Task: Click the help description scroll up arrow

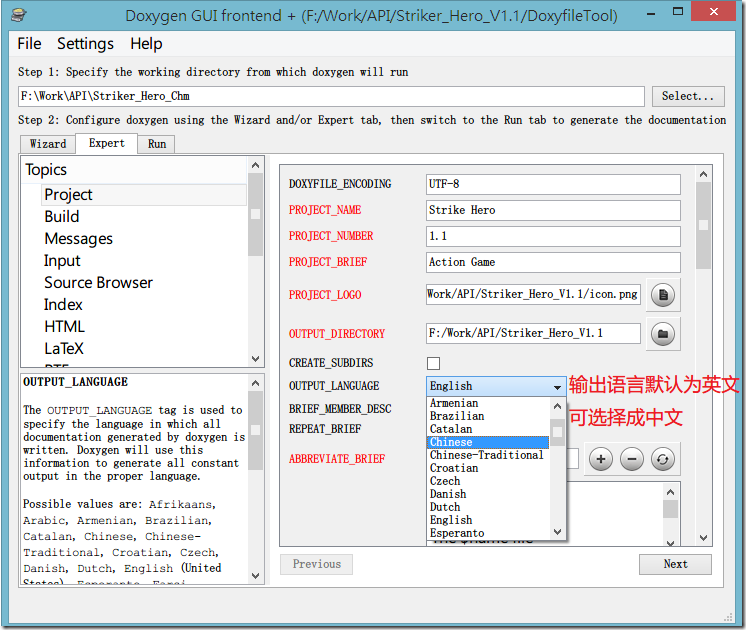Action: (x=255, y=383)
